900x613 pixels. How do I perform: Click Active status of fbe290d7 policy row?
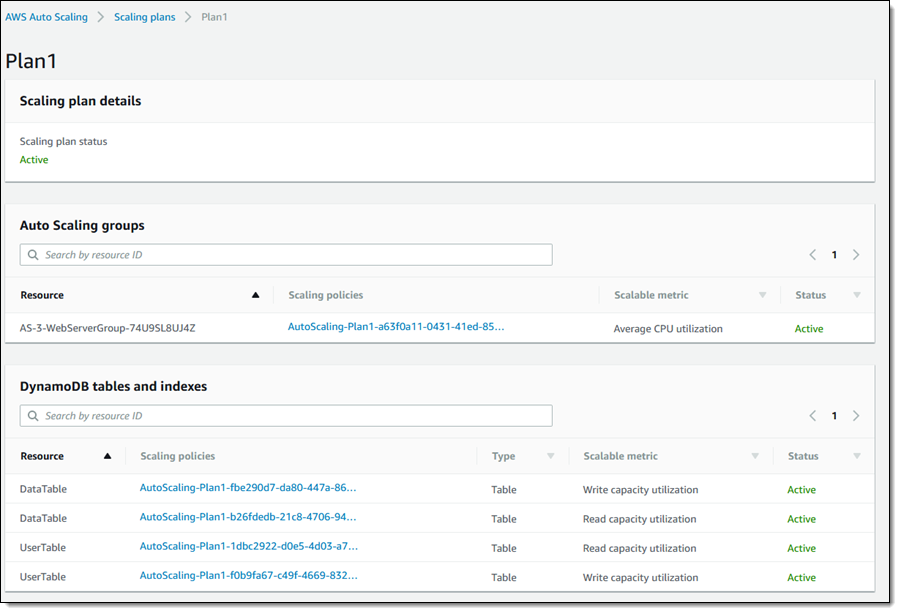[801, 490]
